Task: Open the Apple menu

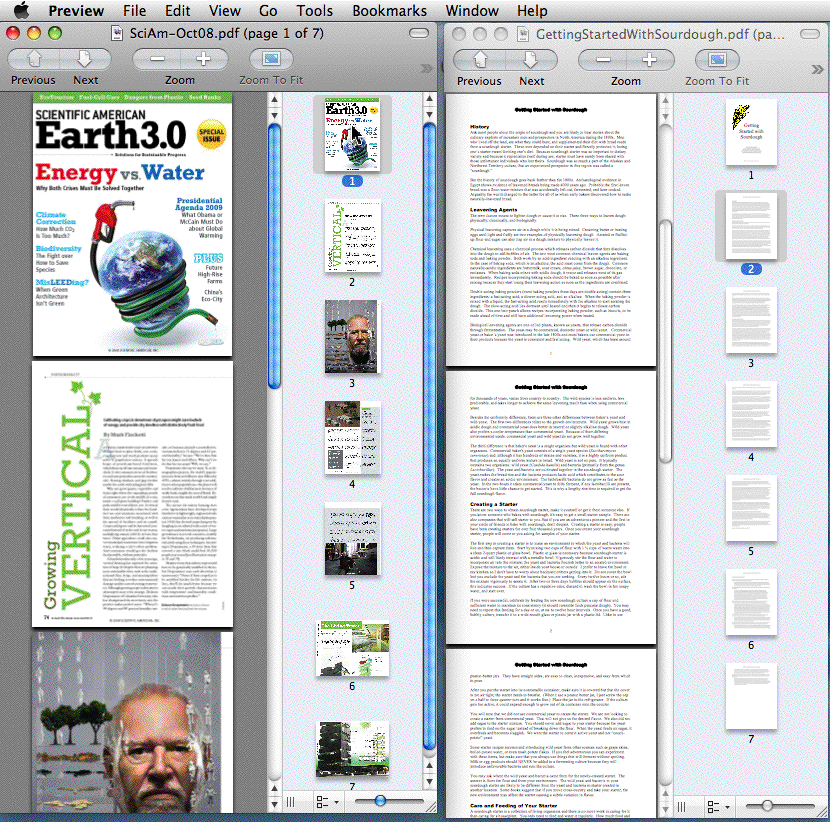Action: coord(22,11)
